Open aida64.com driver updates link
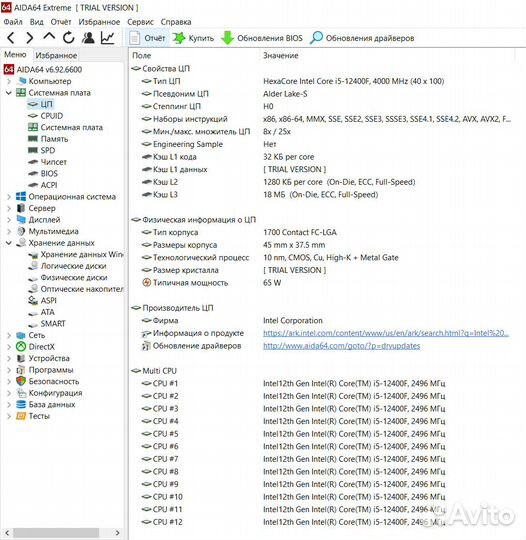526x540 pixels. [x=342, y=346]
